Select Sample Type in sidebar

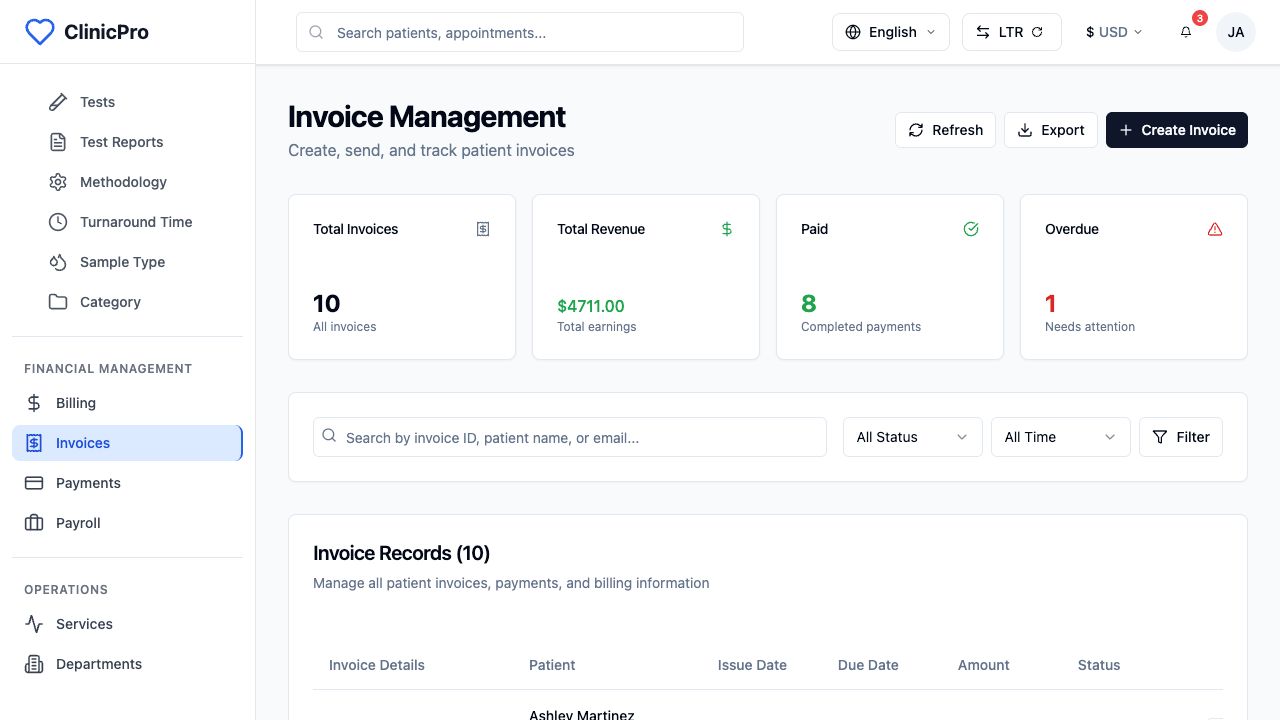[x=140, y=262]
